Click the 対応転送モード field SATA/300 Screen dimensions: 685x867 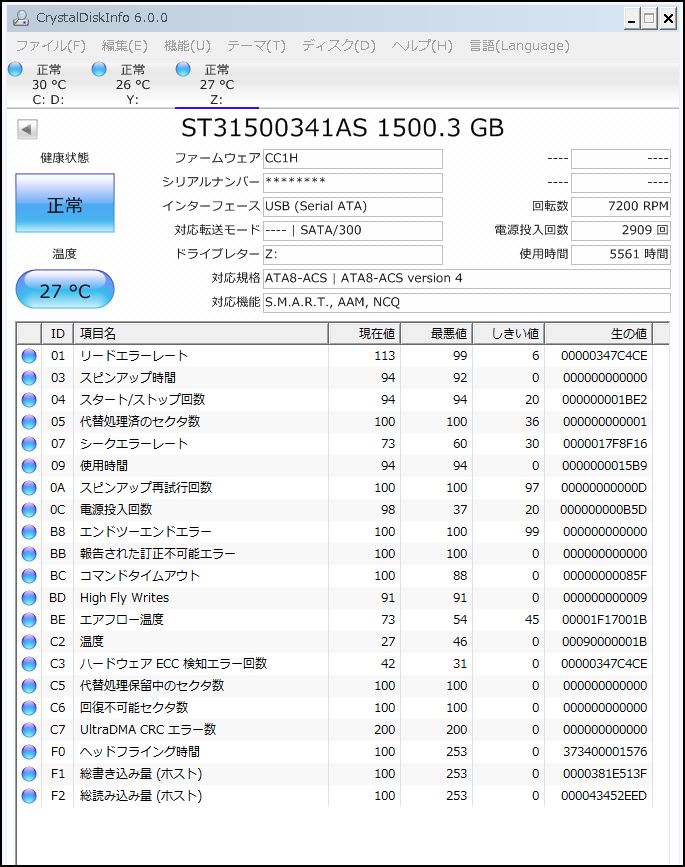click(x=353, y=231)
